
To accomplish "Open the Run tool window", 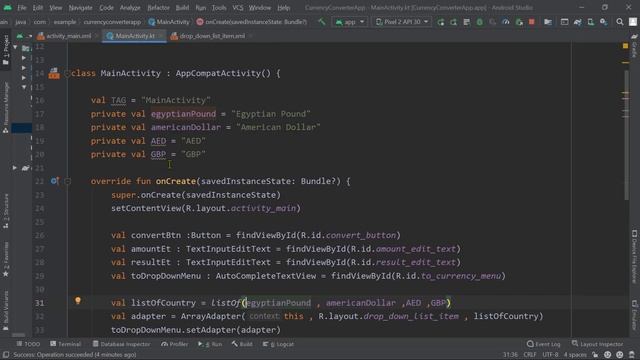I will point(210,344).
